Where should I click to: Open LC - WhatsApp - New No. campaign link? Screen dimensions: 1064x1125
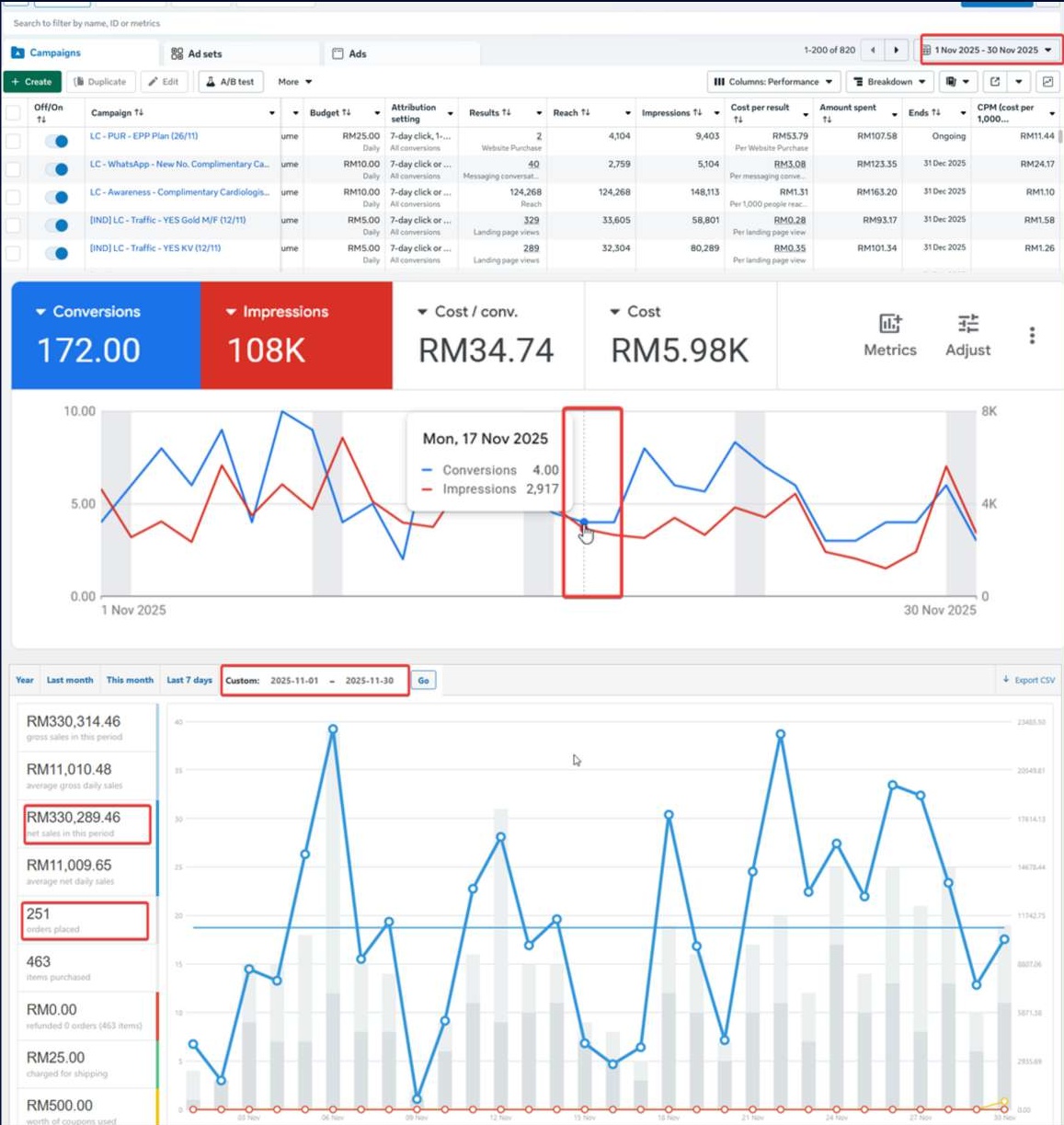point(179,164)
